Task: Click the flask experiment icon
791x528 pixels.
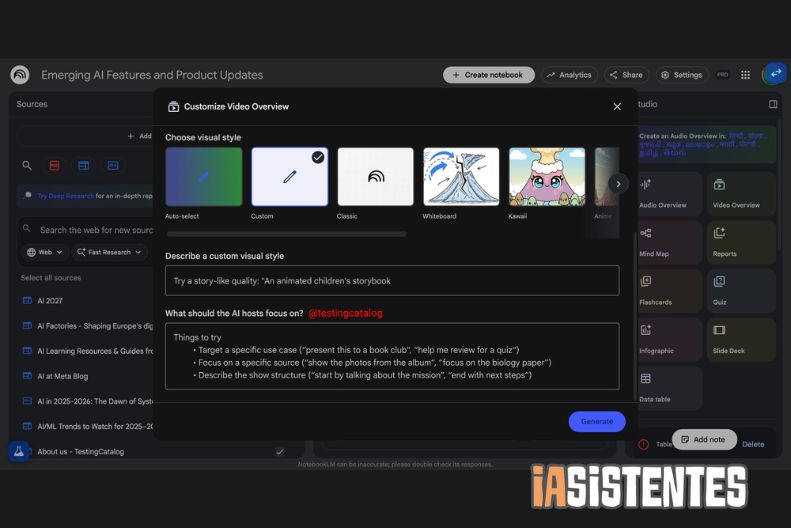Action: (x=19, y=451)
